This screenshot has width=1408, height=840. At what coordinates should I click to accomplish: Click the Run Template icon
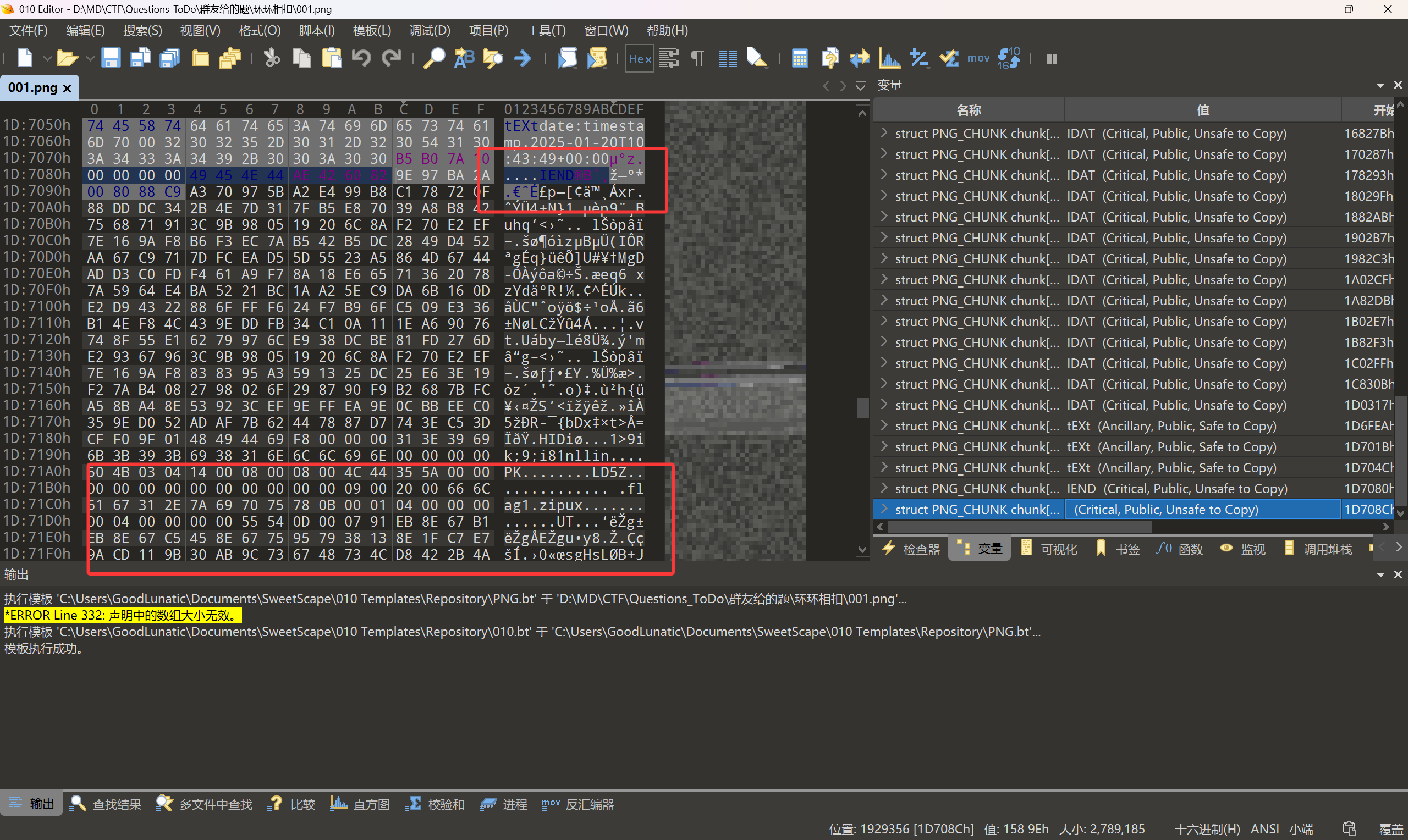tap(597, 58)
